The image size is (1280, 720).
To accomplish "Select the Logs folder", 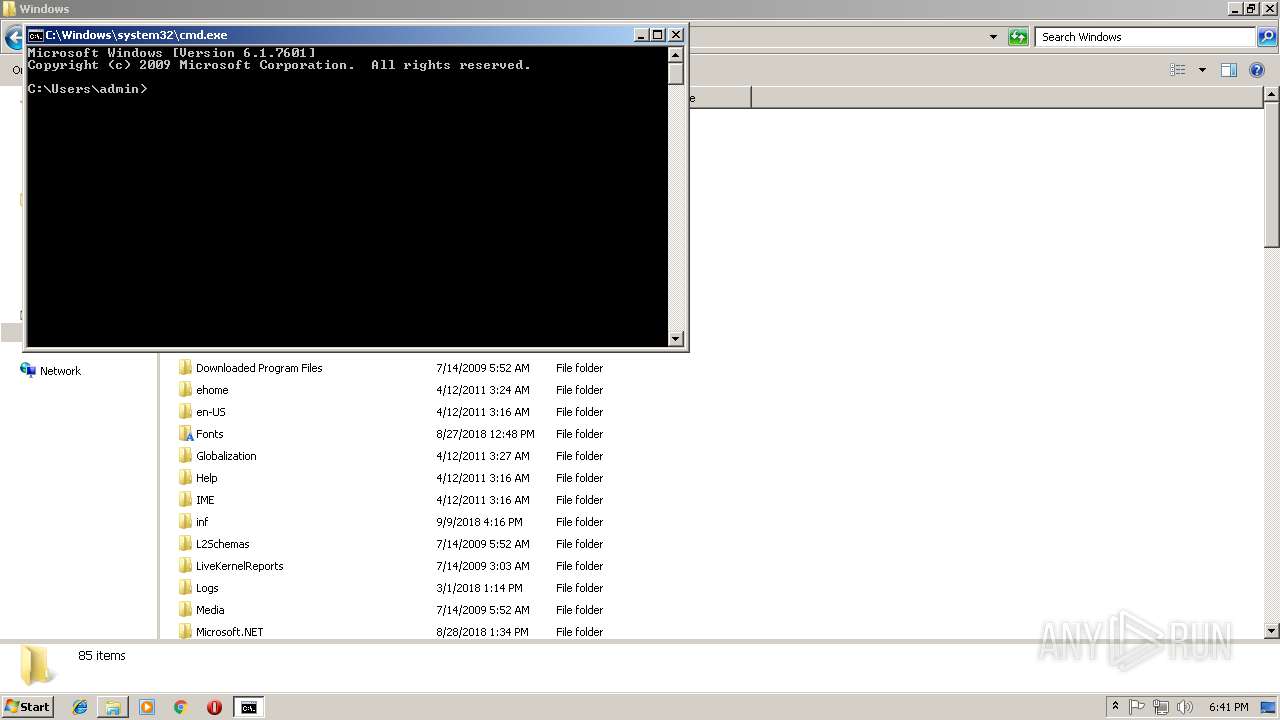I will [207, 588].
